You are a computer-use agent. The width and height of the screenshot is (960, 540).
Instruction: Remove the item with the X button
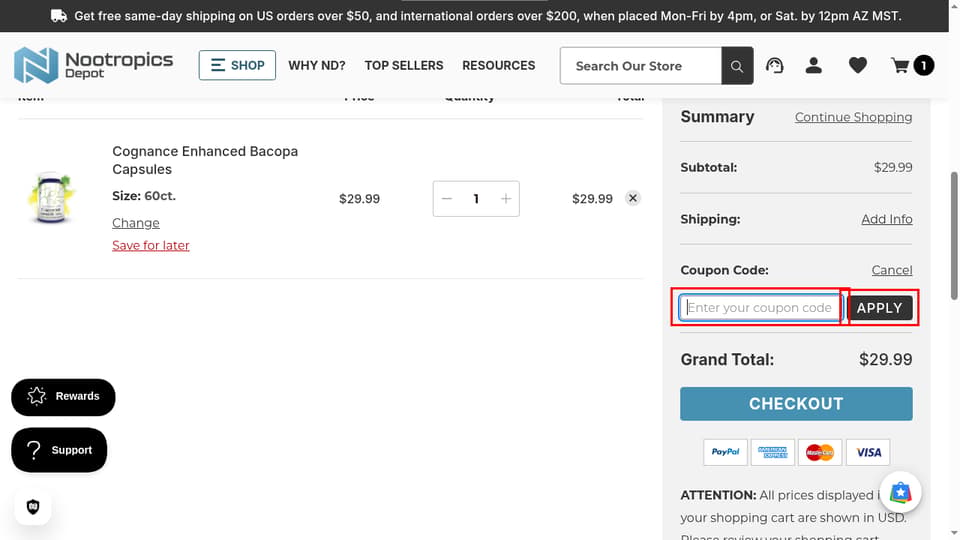[x=633, y=198]
